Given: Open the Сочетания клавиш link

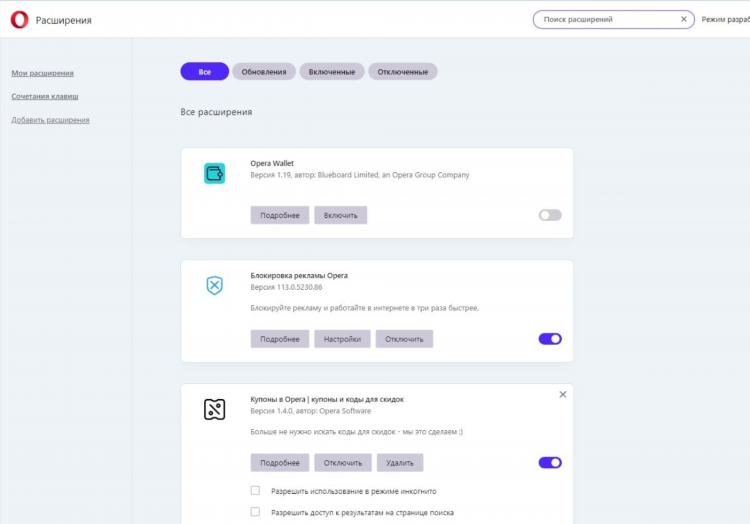Looking at the screenshot, I should pyautogui.click(x=45, y=96).
